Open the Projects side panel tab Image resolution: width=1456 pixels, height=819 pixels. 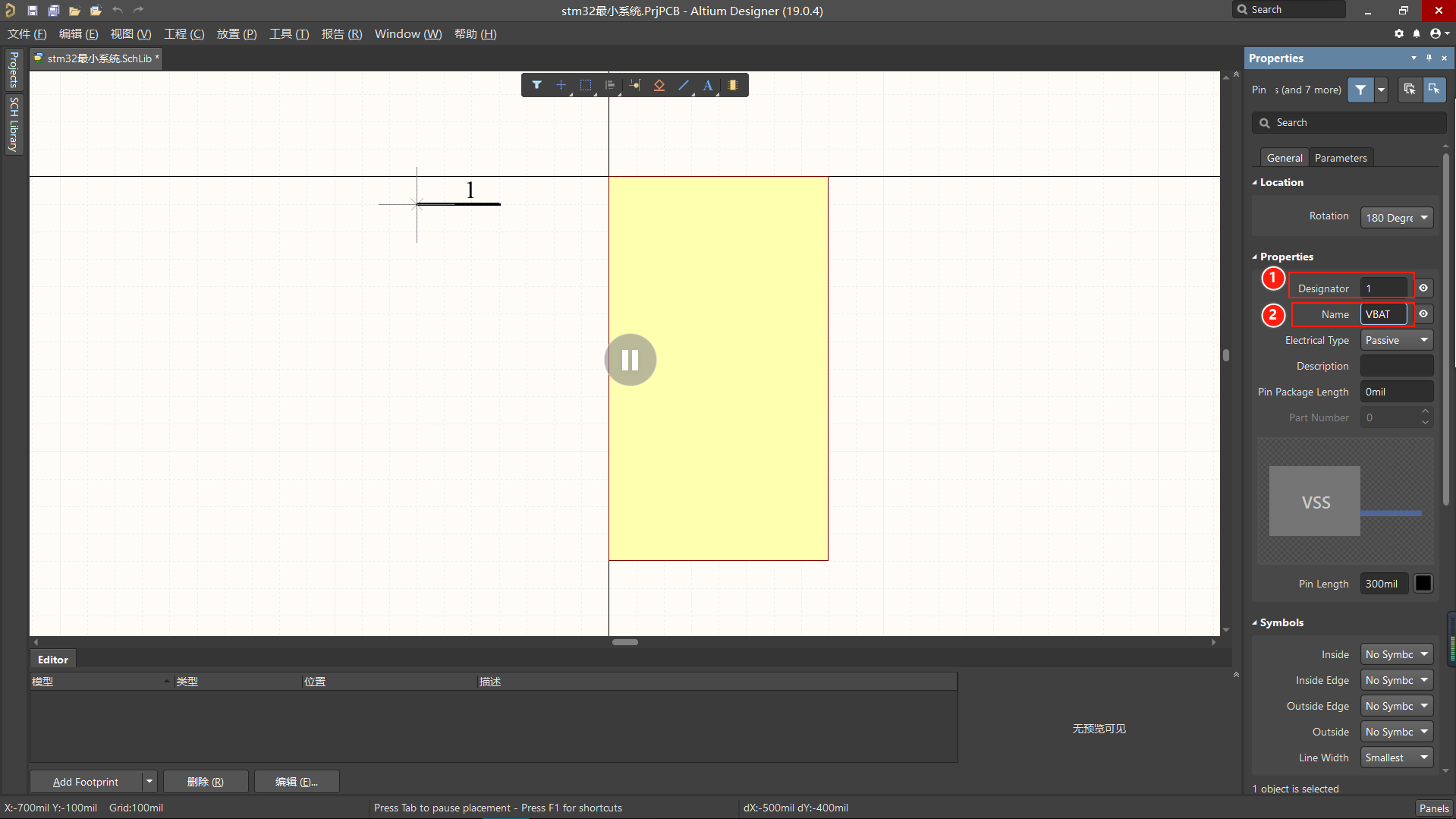click(14, 70)
